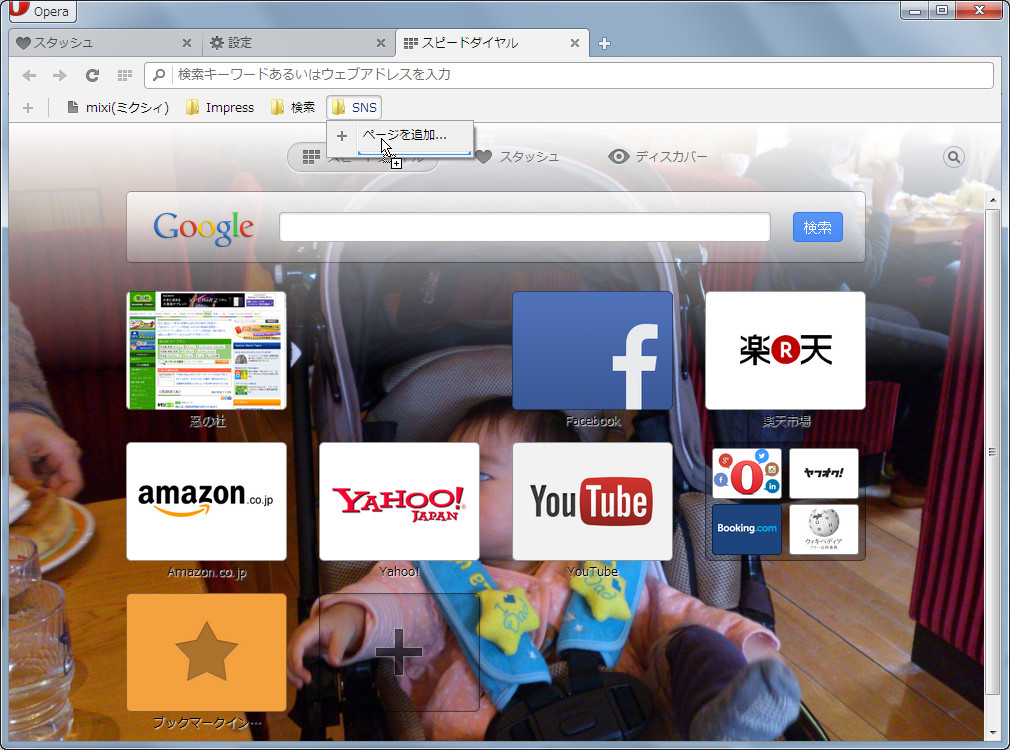Go back with the back arrow
Viewport: 1010px width, 750px height.
[x=29, y=75]
